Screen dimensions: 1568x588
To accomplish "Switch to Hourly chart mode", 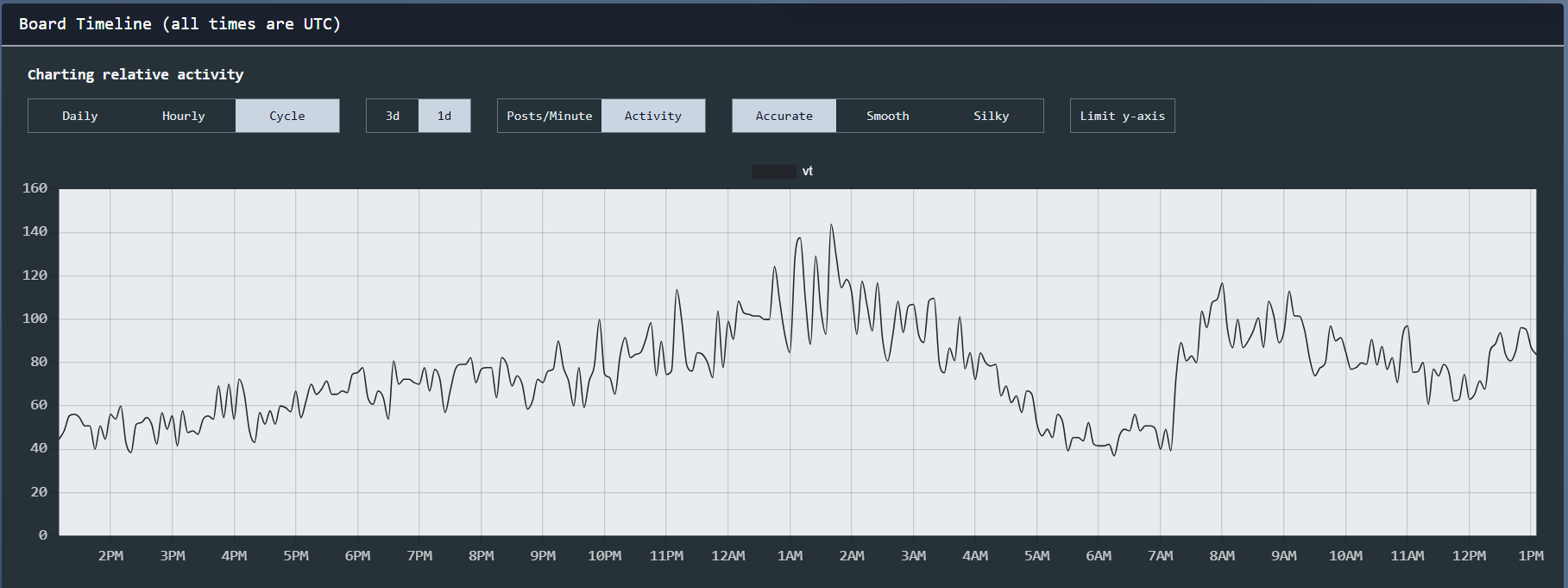I will [184, 116].
